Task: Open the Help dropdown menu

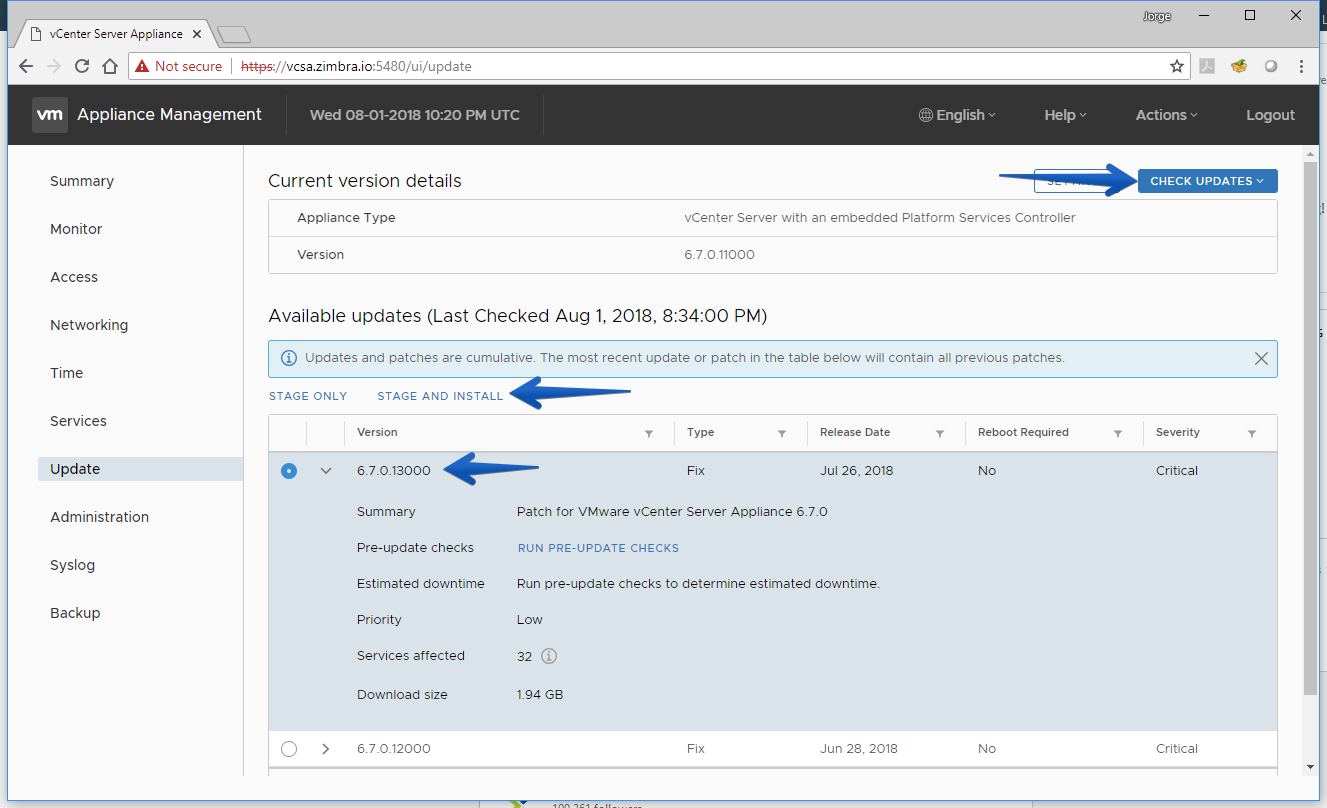Action: [x=1065, y=115]
